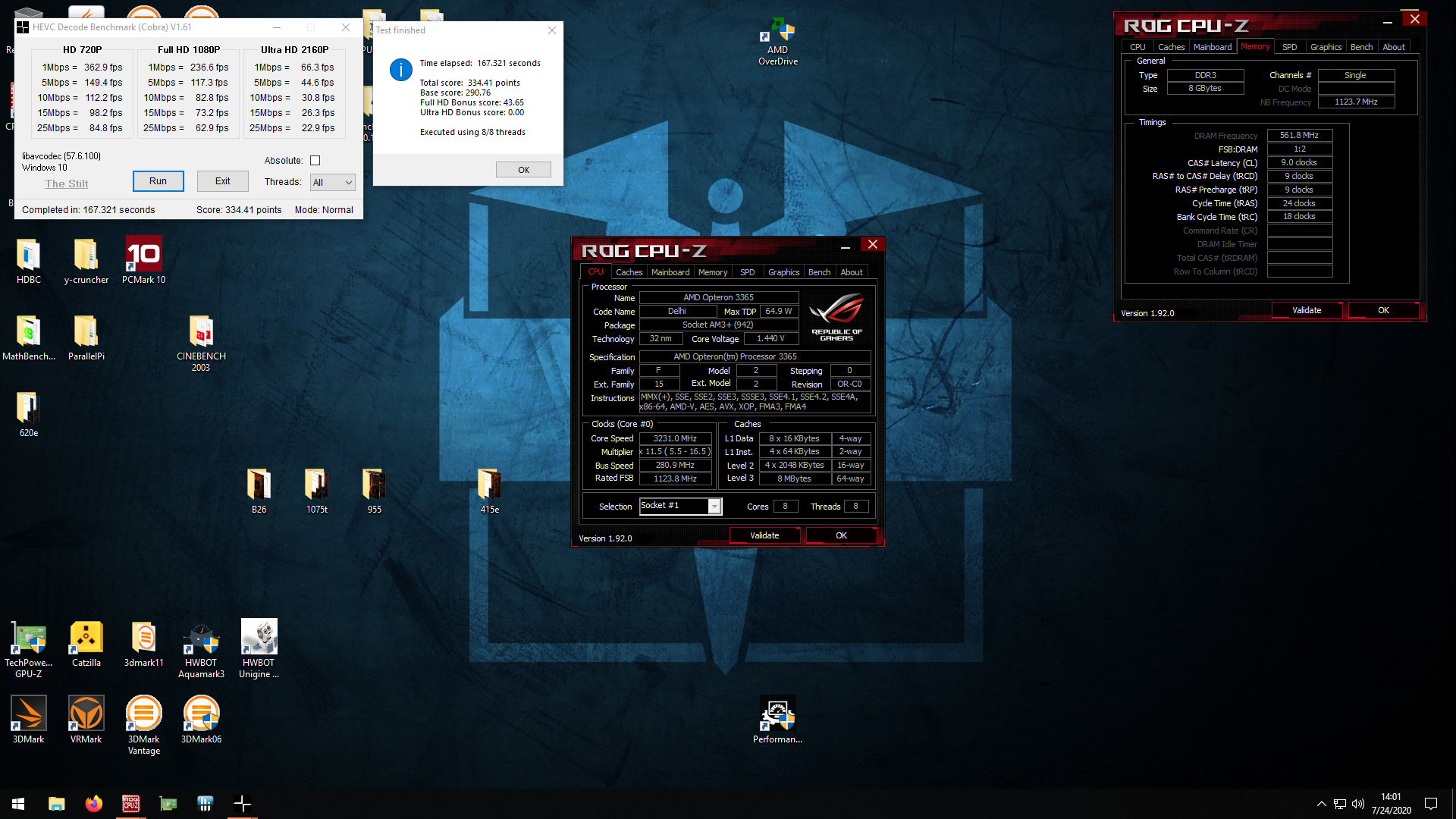Open the CINEBENCH 2003 folder

click(x=201, y=343)
